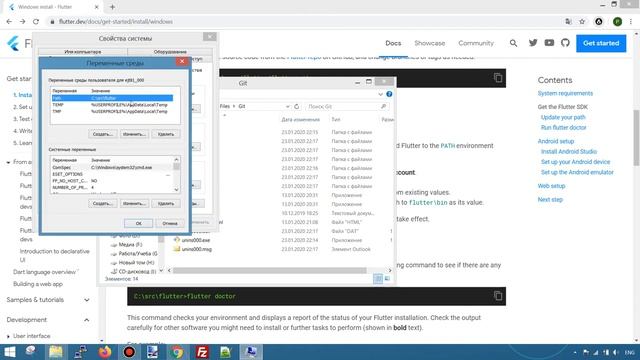Image resolution: width=640 pixels, height=360 pixels.
Task: Open help in Git explorer window
Action: (x=389, y=94)
